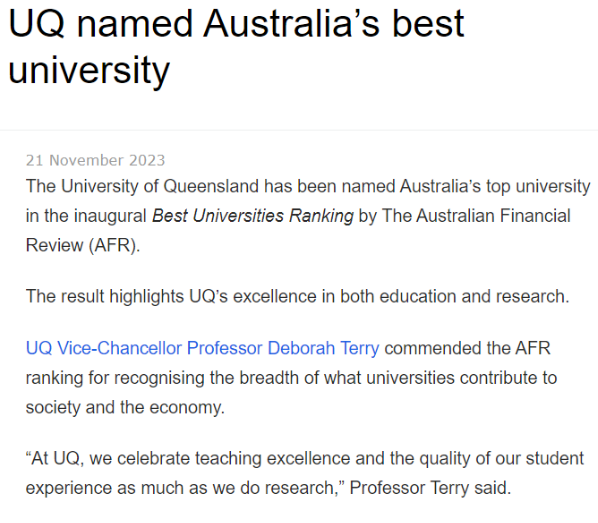The height and width of the screenshot is (523, 598).
Task: Click the opening words The University of Queensland
Action: click(142, 187)
